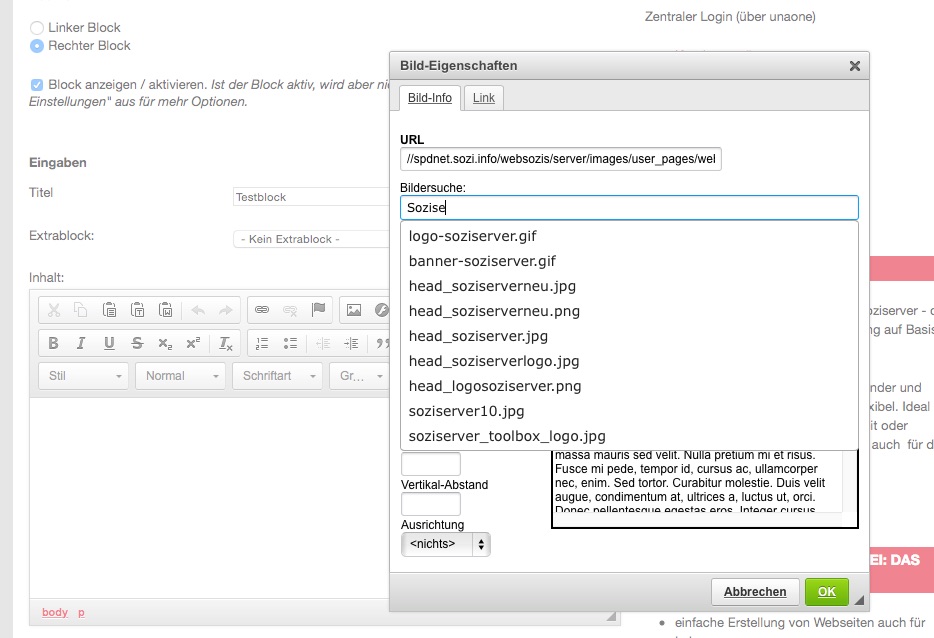The height and width of the screenshot is (638, 934).
Task: Click the underline icon
Action: pyautogui.click(x=109, y=343)
